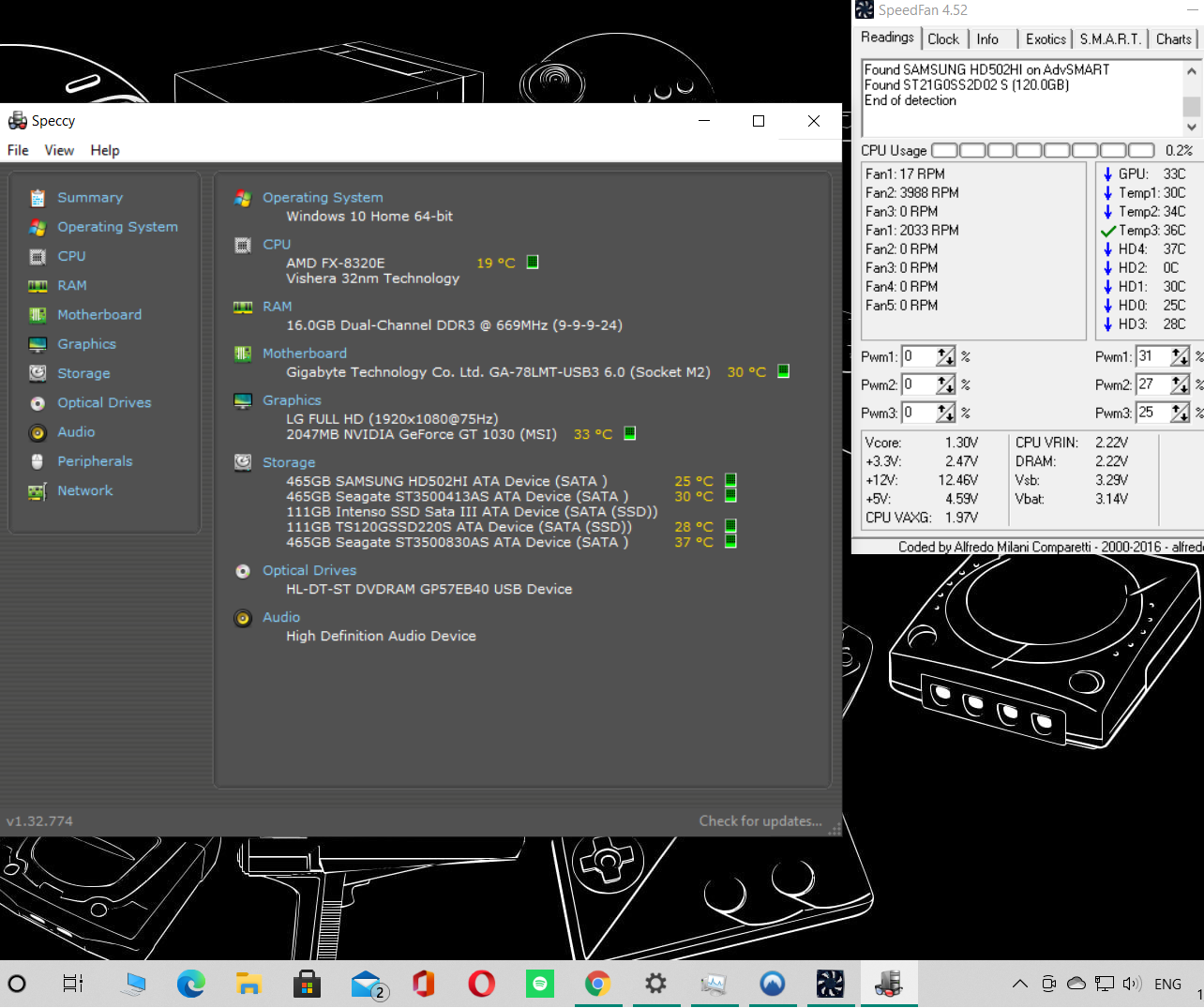Switch to the Clock tab in SpeedFan
Viewport: 1204px width, 1008px height.
[943, 39]
